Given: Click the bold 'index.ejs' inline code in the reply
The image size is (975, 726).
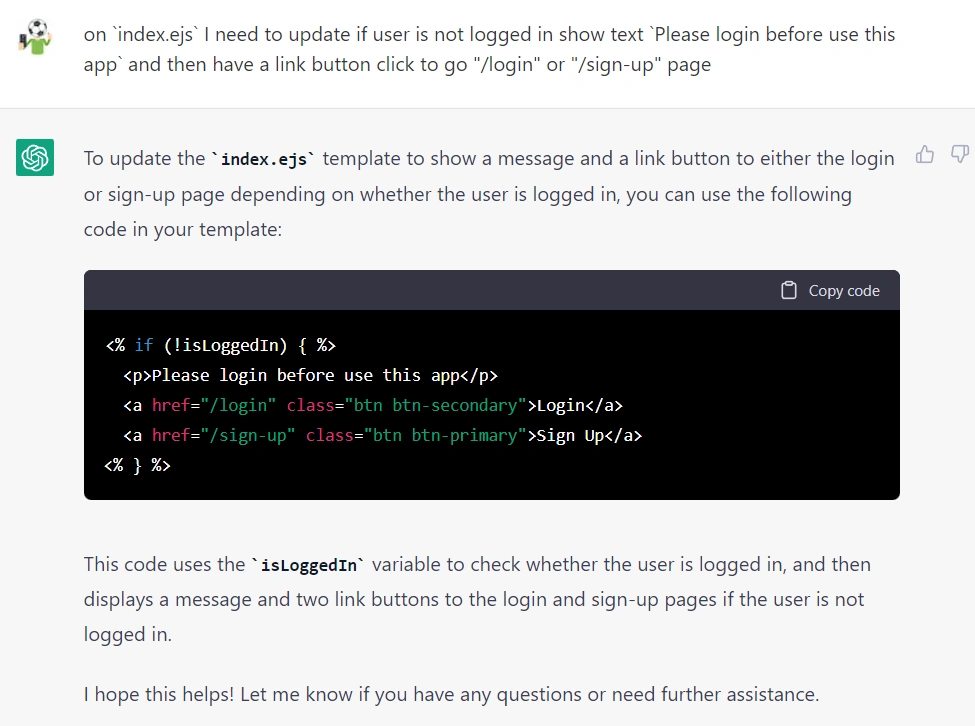Looking at the screenshot, I should point(264,159).
